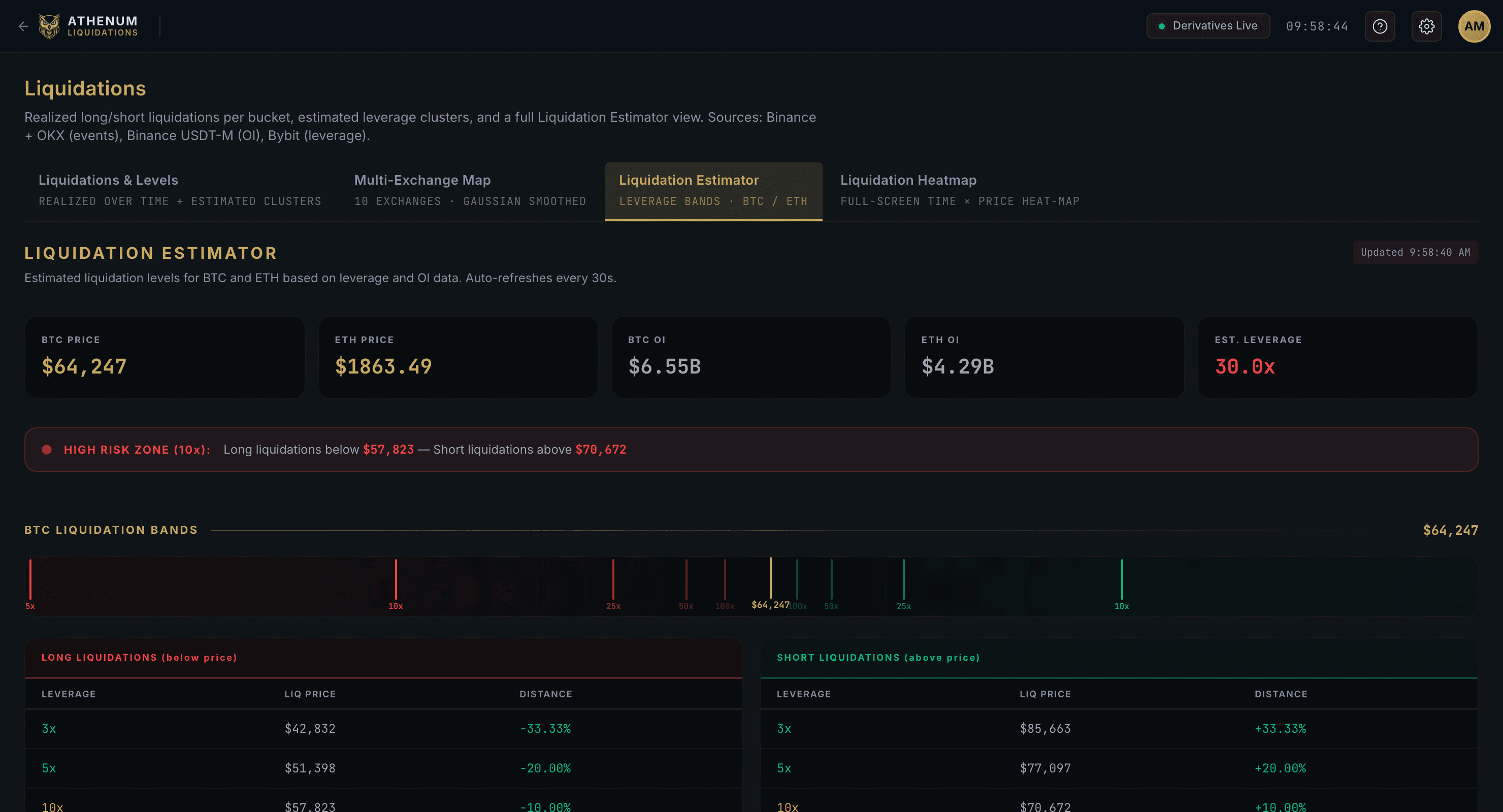Click Leverage column in Short table

coord(804,694)
